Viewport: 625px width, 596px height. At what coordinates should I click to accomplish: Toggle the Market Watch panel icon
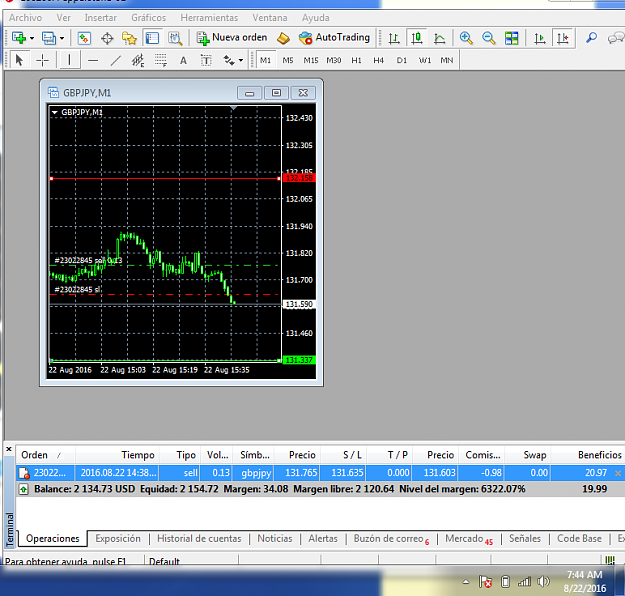(84, 38)
